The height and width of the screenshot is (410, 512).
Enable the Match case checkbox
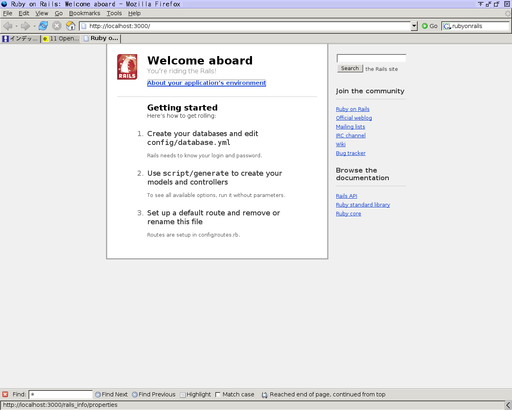click(x=218, y=395)
